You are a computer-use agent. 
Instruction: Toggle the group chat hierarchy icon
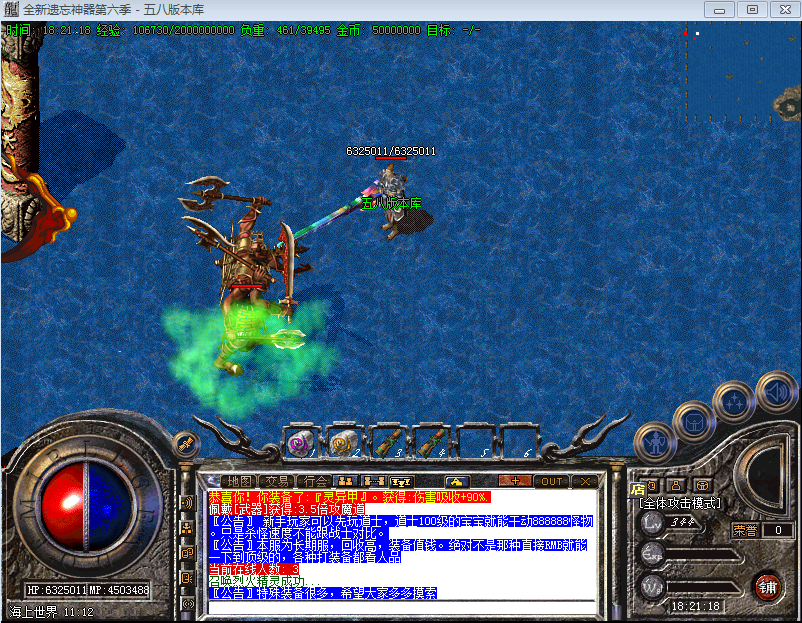pyautogui.click(x=187, y=528)
